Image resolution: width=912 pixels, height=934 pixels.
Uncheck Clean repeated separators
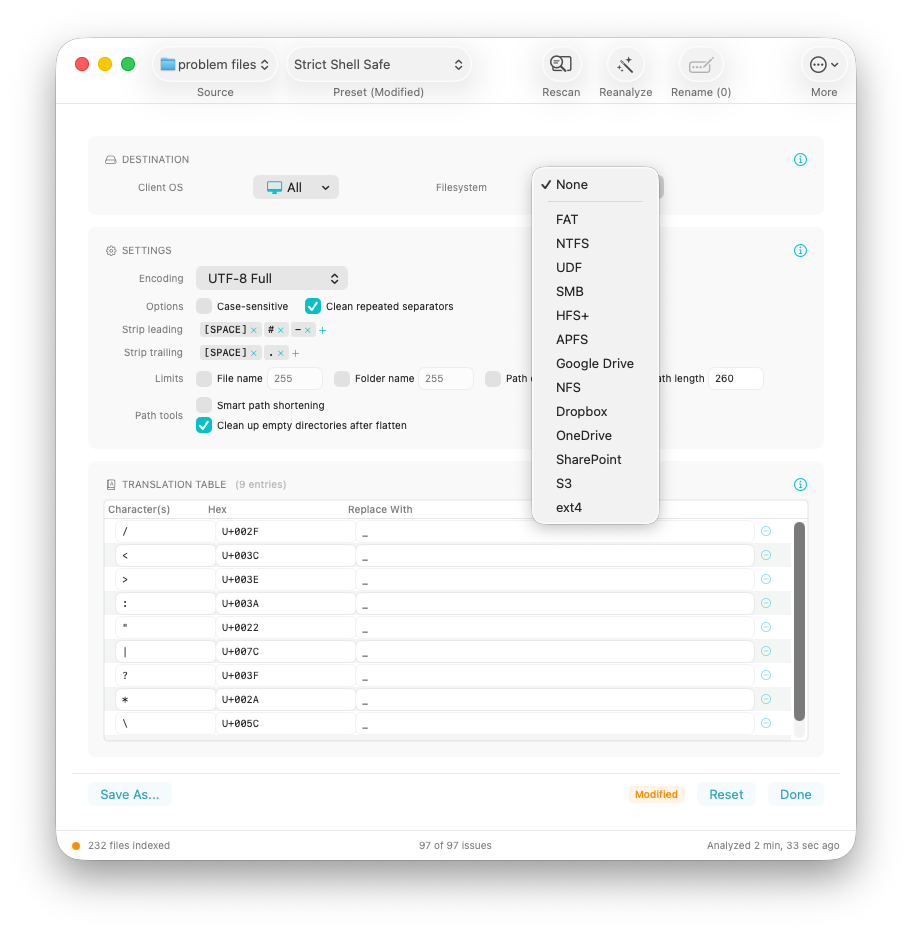pyautogui.click(x=313, y=306)
